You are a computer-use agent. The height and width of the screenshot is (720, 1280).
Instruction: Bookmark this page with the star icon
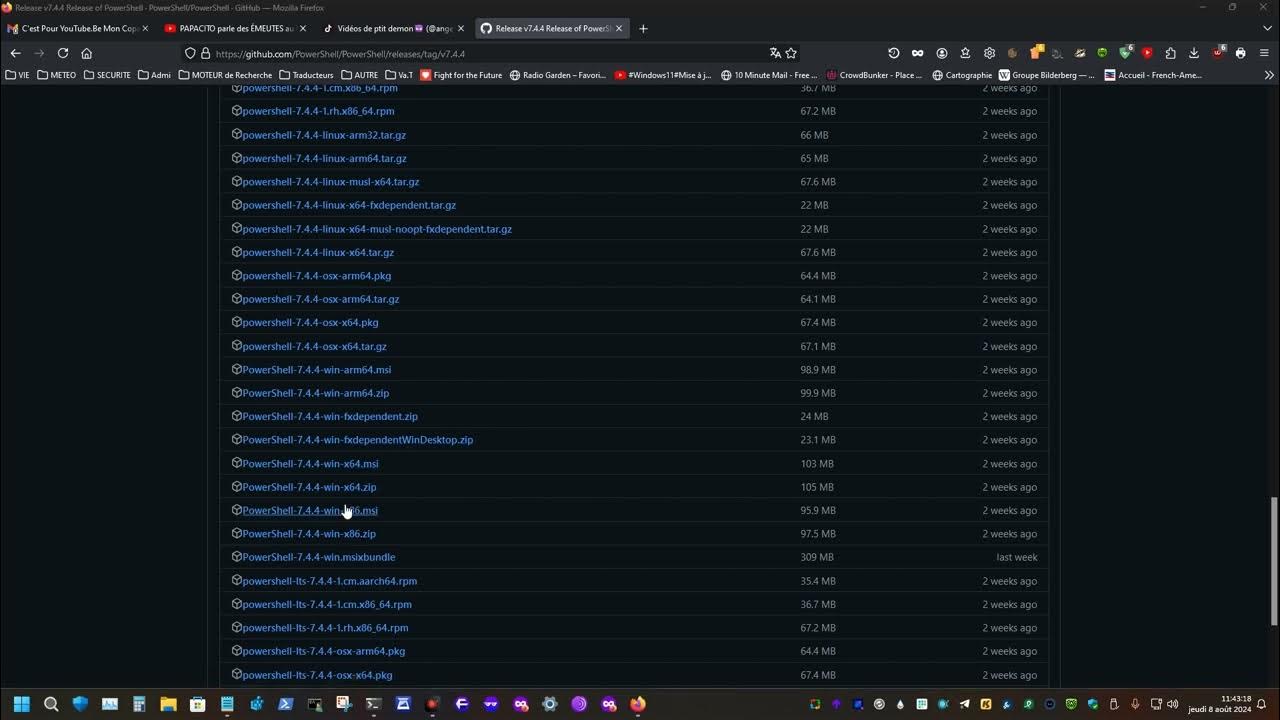pos(791,53)
